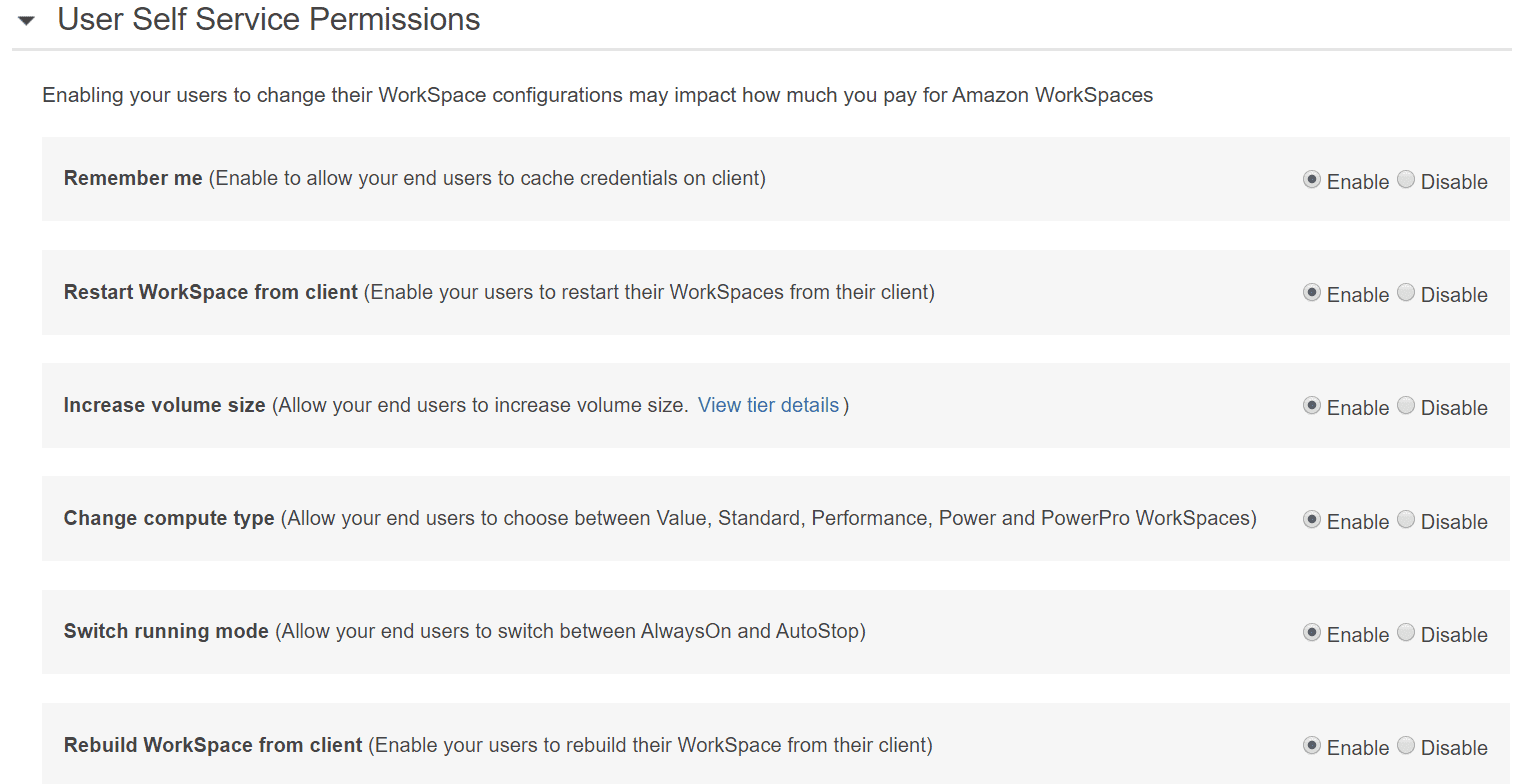The height and width of the screenshot is (784, 1533).
Task: Select Disable for Remember me
Action: (1406, 180)
